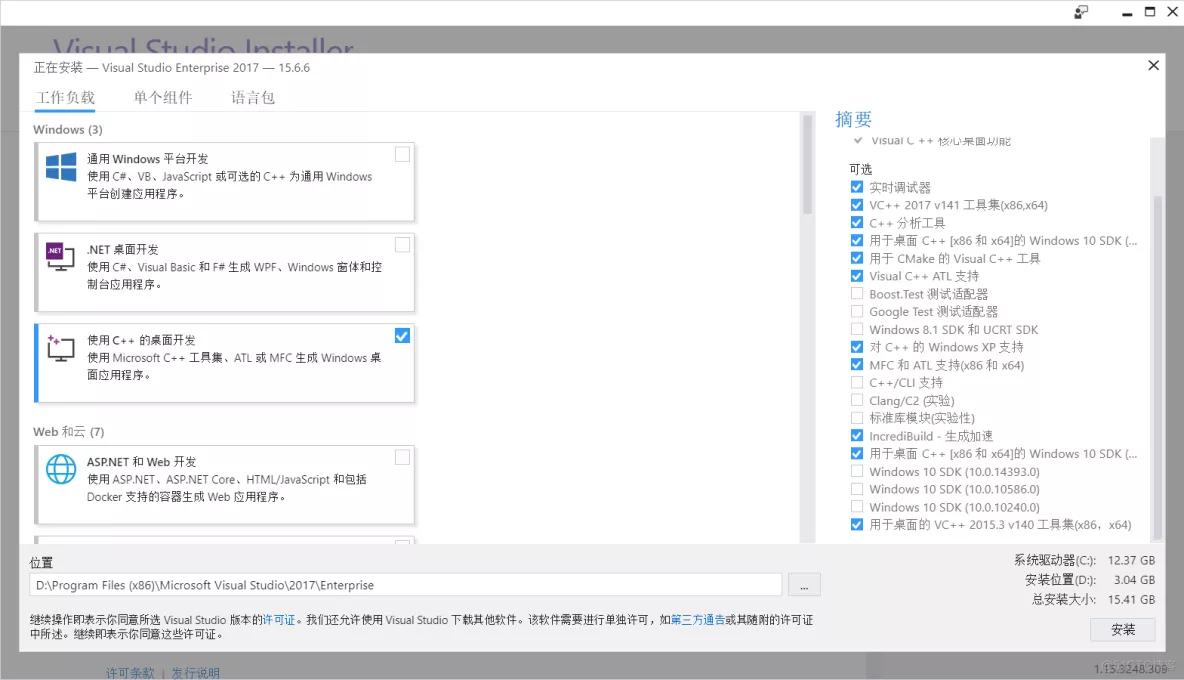Image resolution: width=1184 pixels, height=680 pixels.
Task: Open the 许可证 link
Action: (x=279, y=620)
